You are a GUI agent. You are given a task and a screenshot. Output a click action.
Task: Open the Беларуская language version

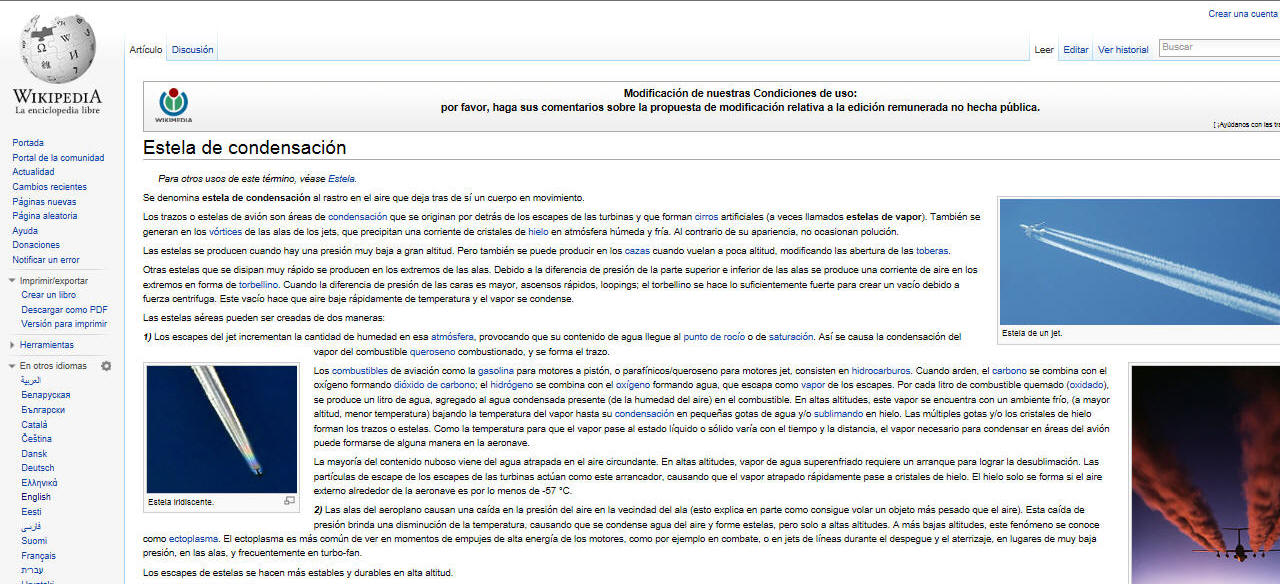coord(45,395)
